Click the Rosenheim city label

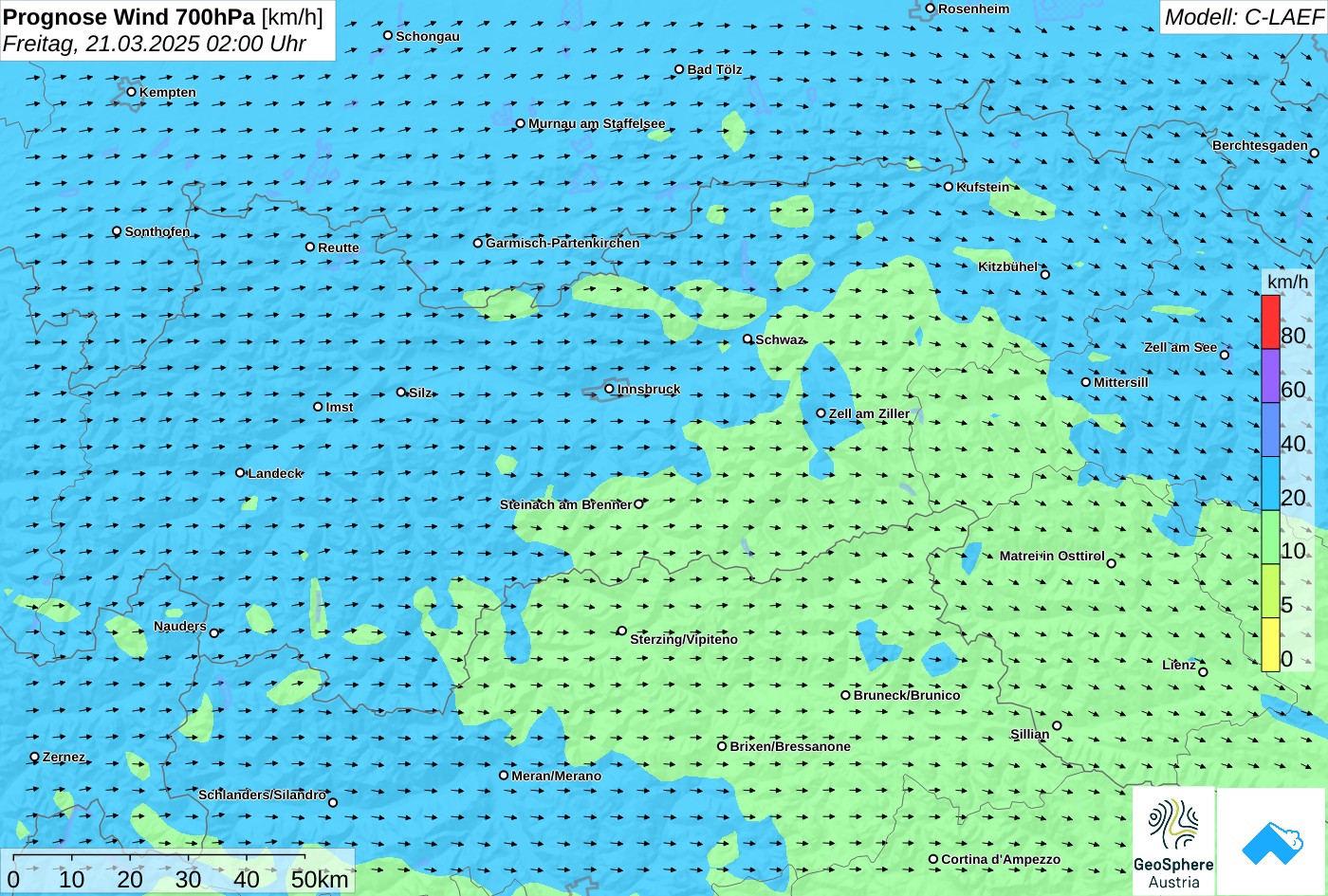(x=974, y=9)
